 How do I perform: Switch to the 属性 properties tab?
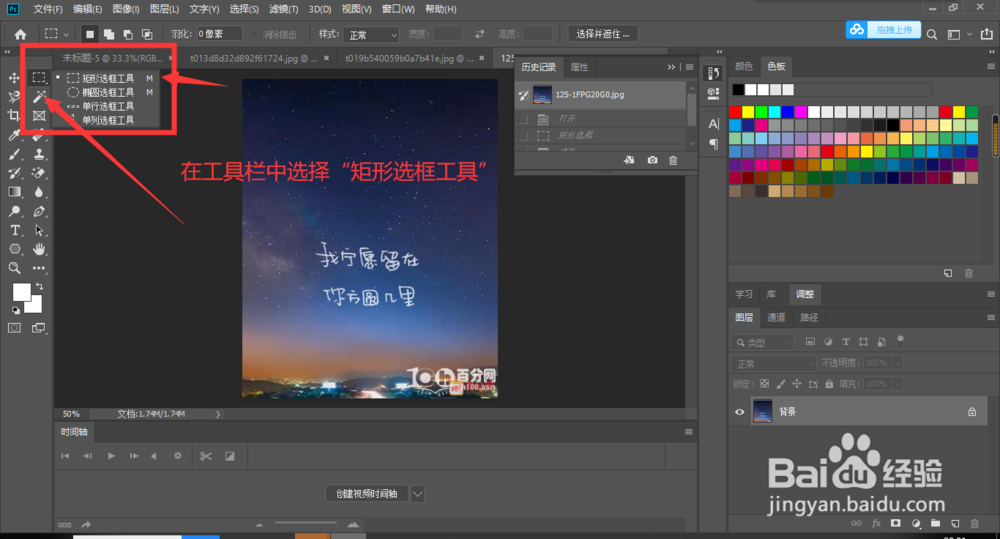579,67
